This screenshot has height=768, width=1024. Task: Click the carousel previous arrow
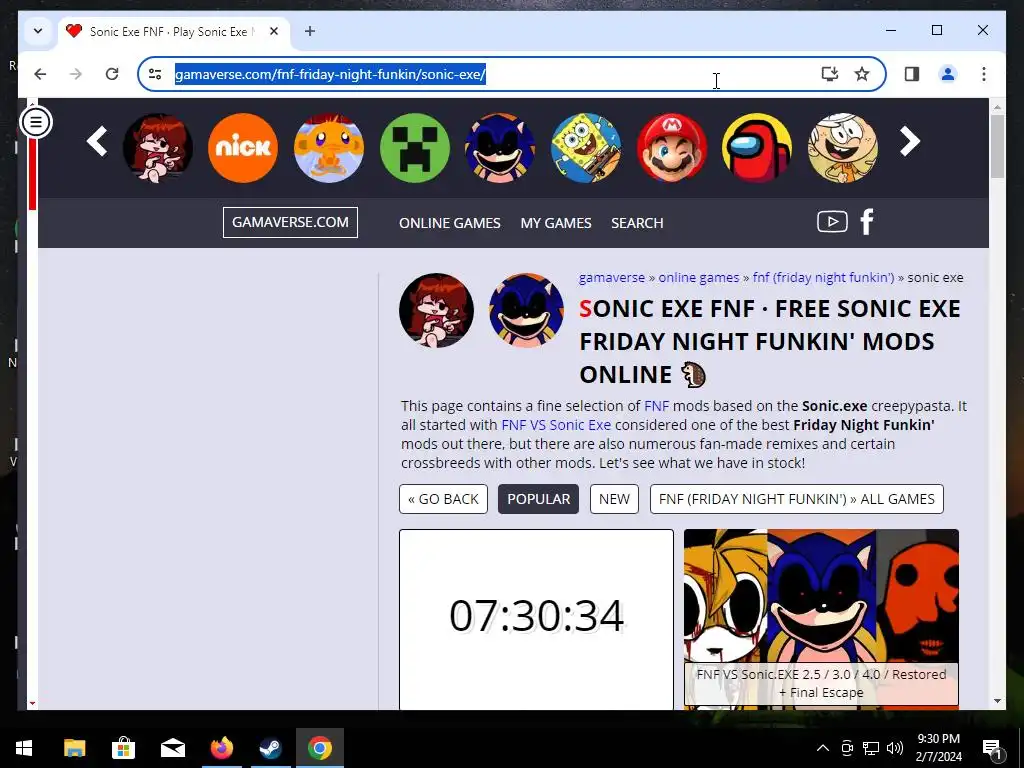point(97,141)
